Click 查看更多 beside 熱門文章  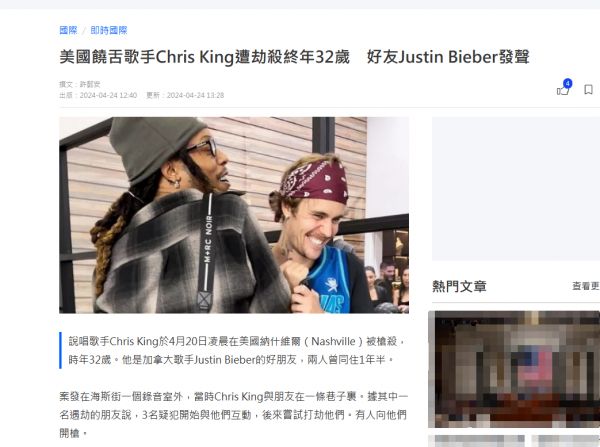point(586,286)
